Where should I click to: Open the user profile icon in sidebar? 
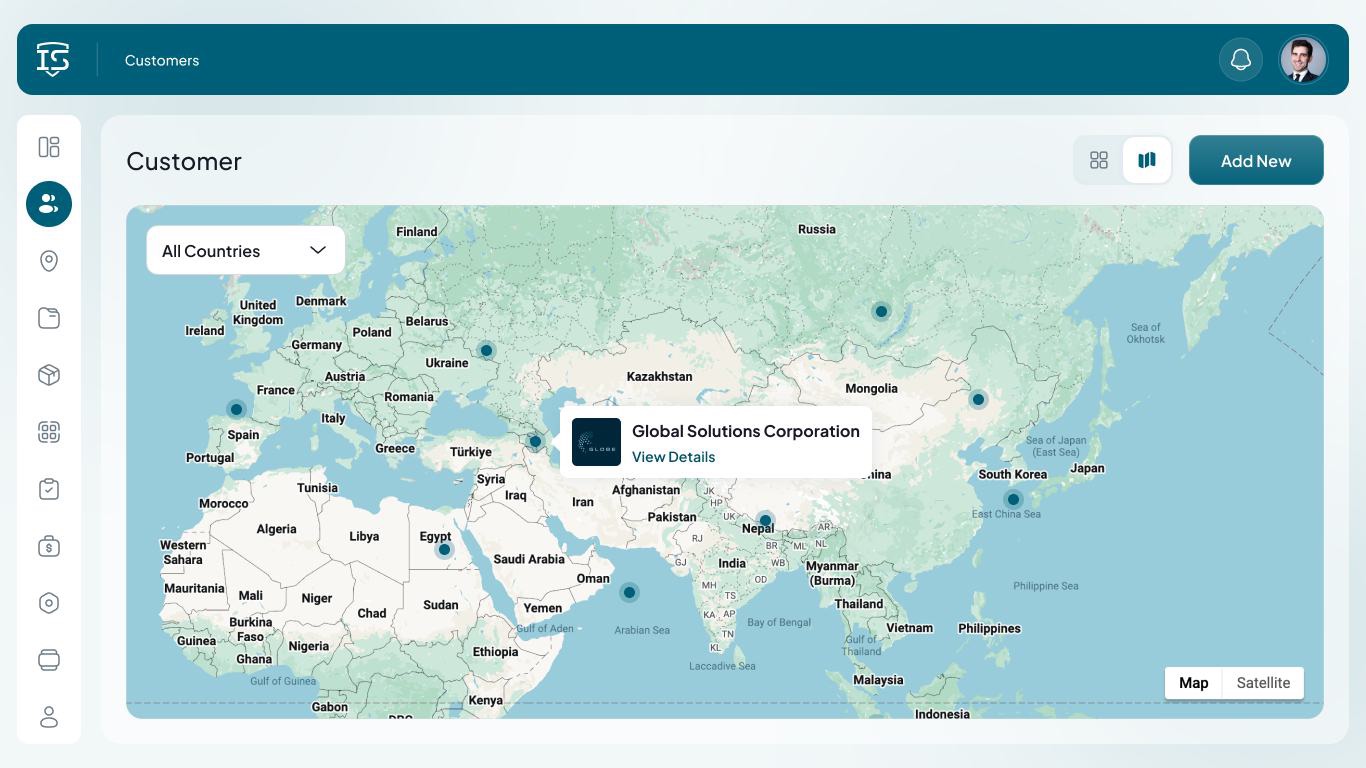(x=49, y=717)
